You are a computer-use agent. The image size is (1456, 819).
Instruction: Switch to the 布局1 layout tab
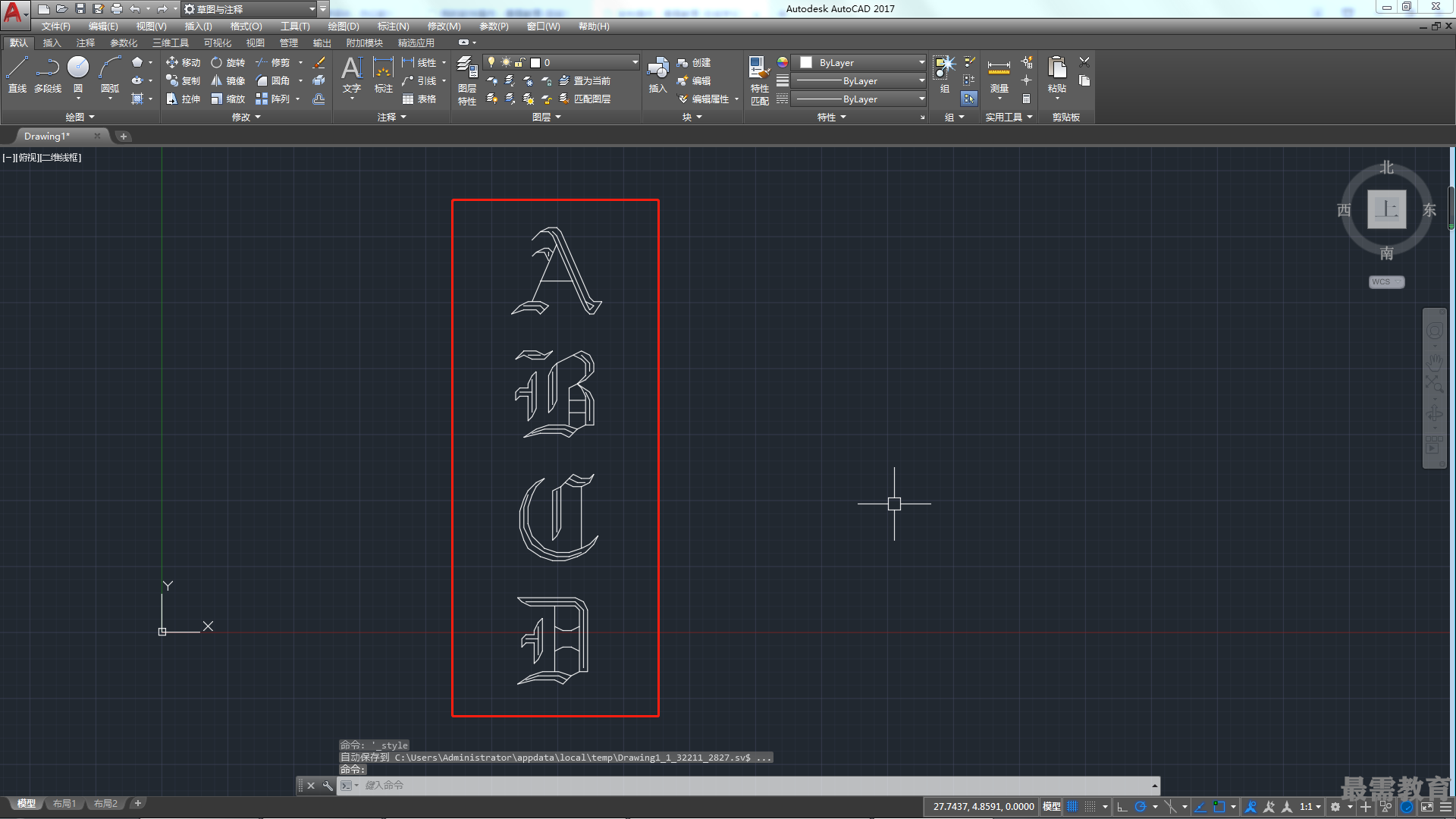(x=64, y=804)
